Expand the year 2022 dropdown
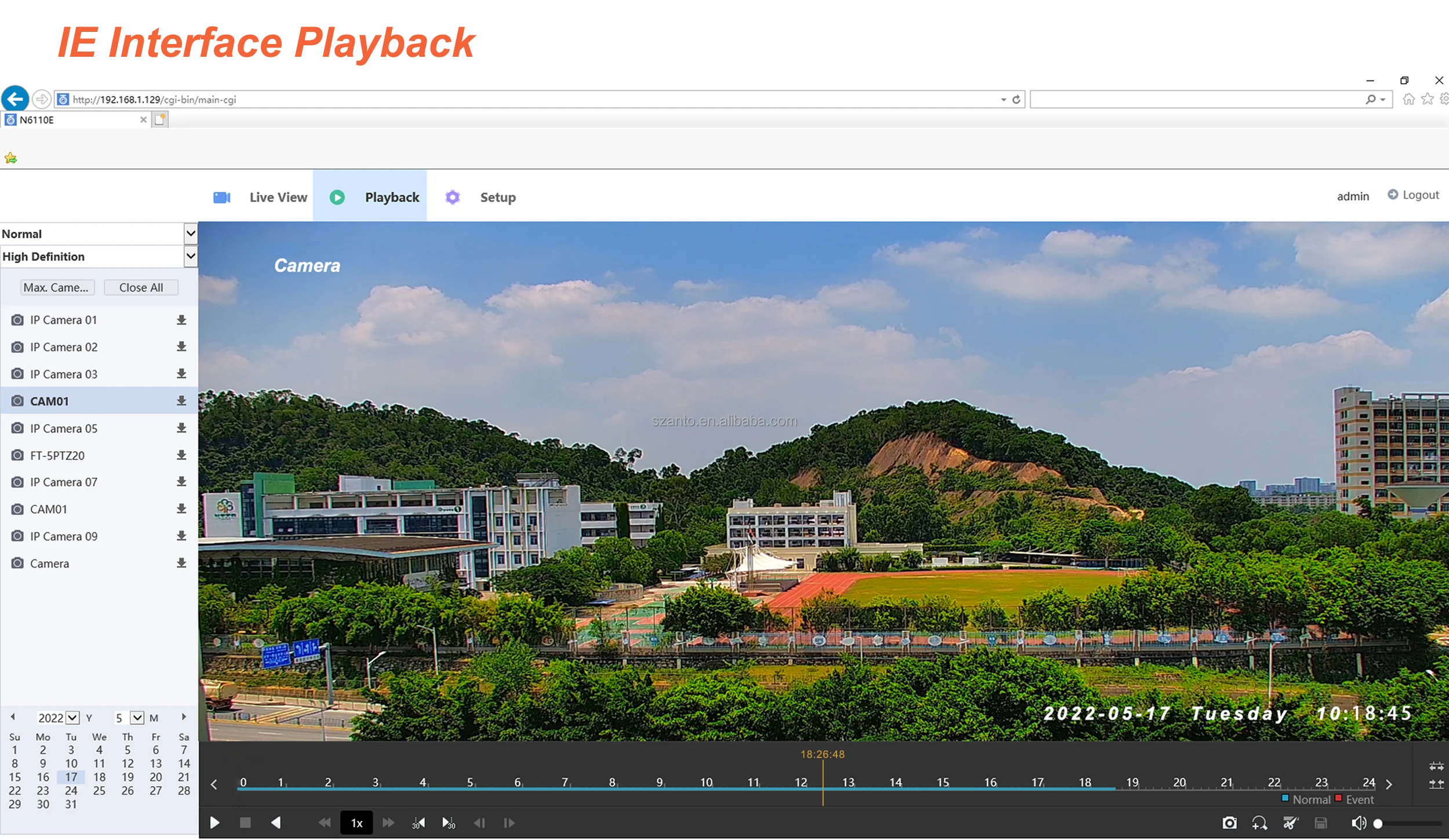The height and width of the screenshot is (840, 1449). [72, 718]
